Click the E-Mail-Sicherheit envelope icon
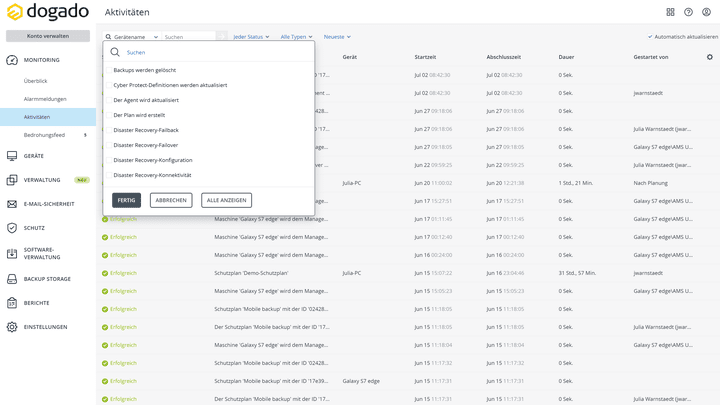Image resolution: width=720 pixels, height=405 pixels. (12, 204)
